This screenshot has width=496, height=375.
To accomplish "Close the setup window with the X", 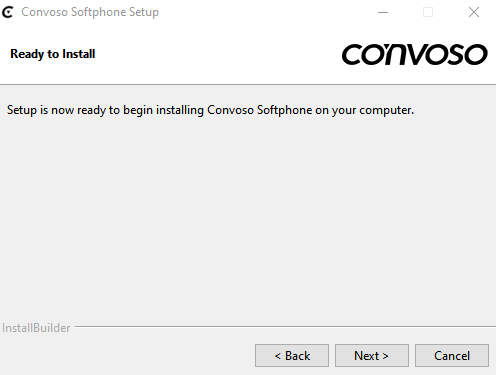I will point(474,12).
